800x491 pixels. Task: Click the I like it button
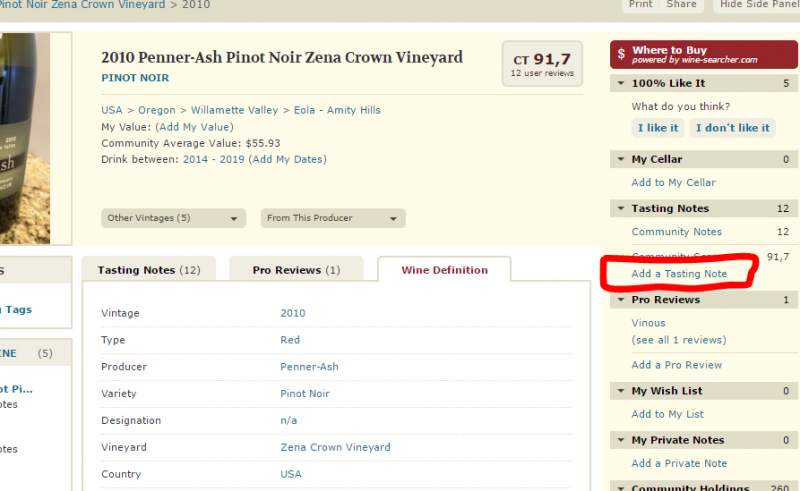click(x=658, y=128)
